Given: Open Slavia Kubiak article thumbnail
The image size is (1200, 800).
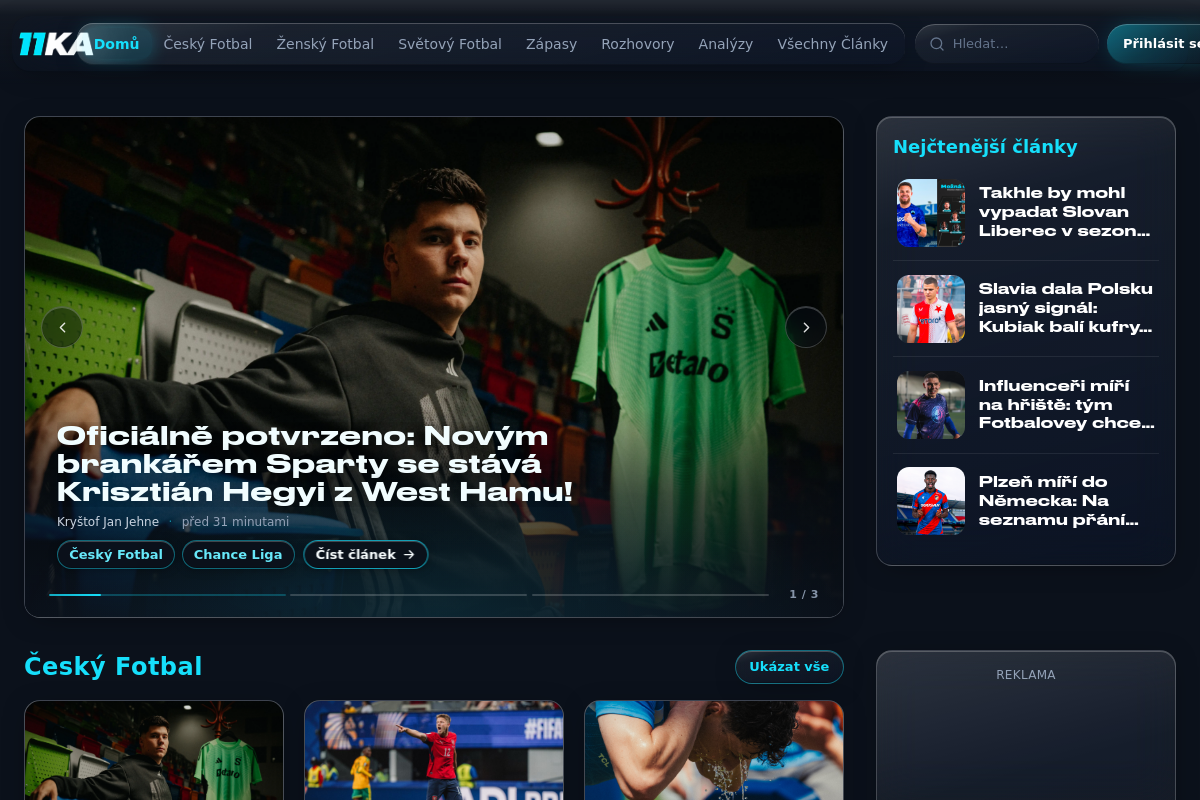Looking at the screenshot, I should point(931,309).
